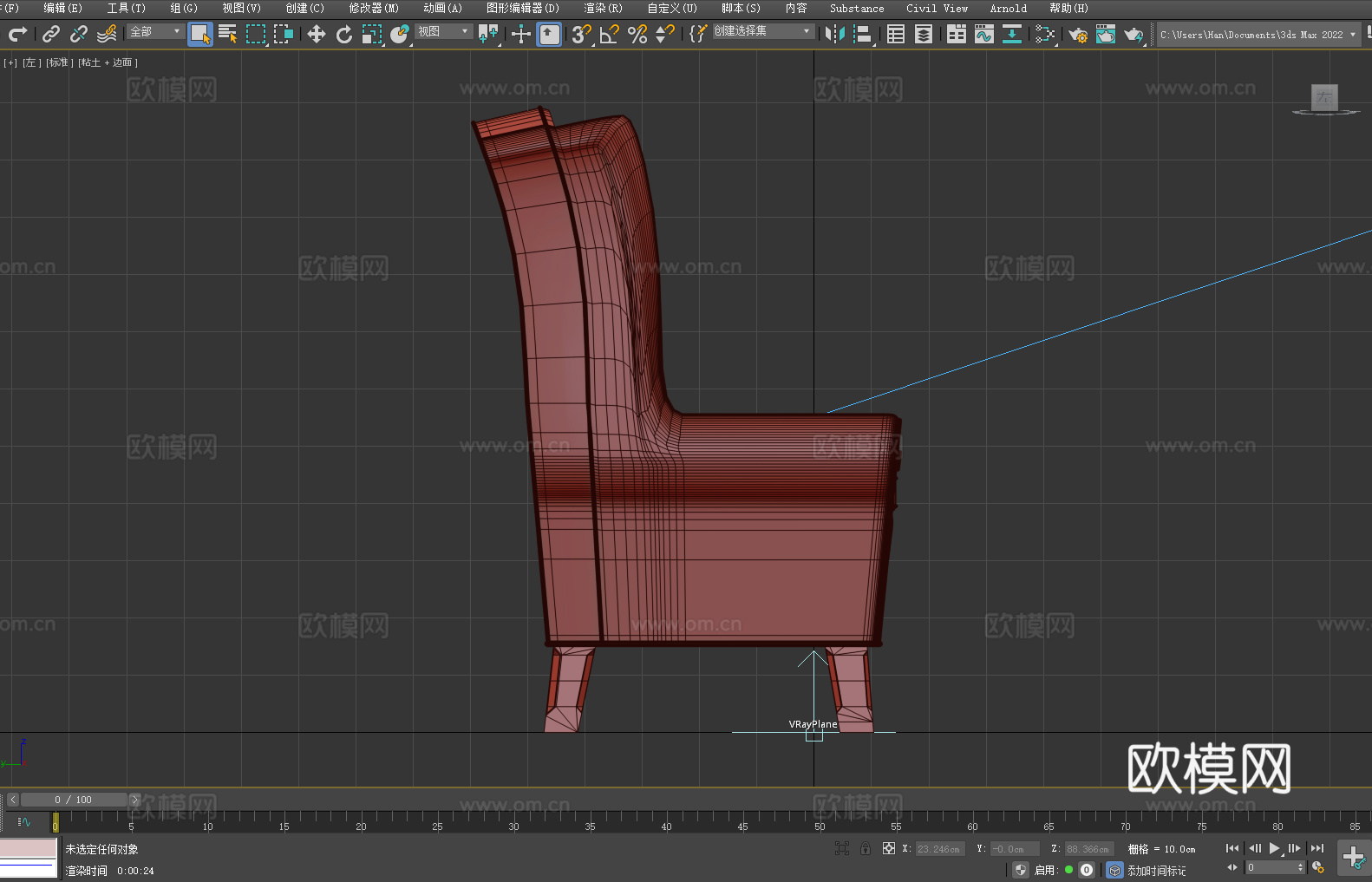Click the X coordinate field
This screenshot has width=1372, height=882.
(x=940, y=849)
